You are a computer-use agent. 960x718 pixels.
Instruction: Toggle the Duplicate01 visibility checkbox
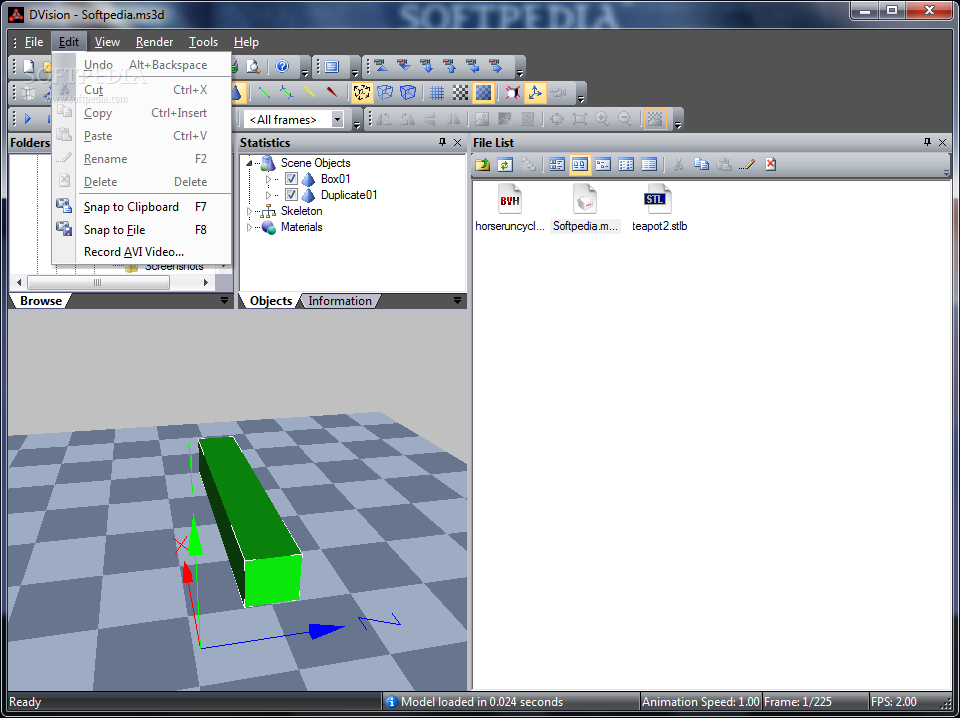pyautogui.click(x=291, y=195)
